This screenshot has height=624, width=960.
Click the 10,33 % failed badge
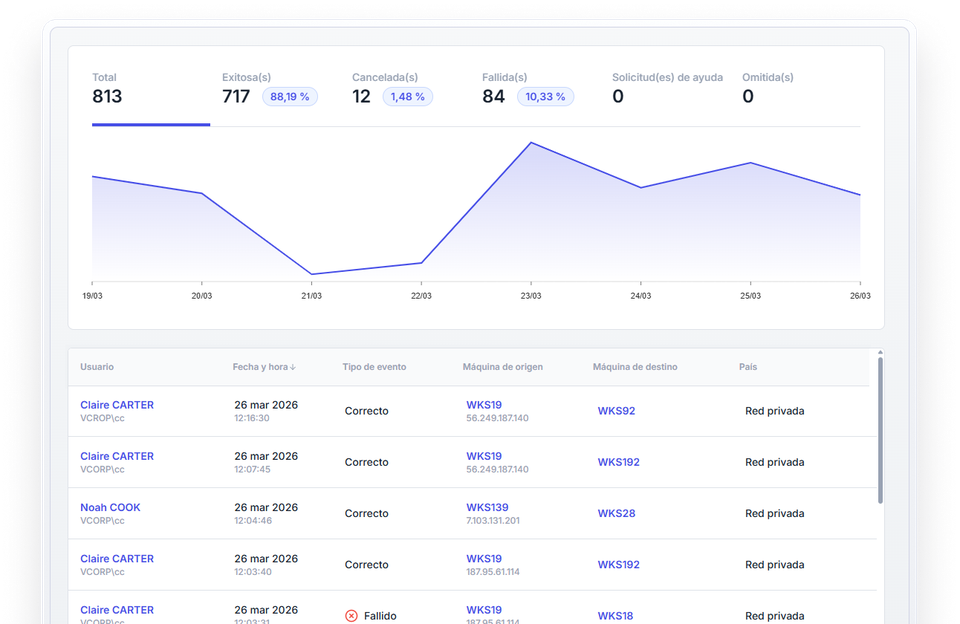point(545,97)
